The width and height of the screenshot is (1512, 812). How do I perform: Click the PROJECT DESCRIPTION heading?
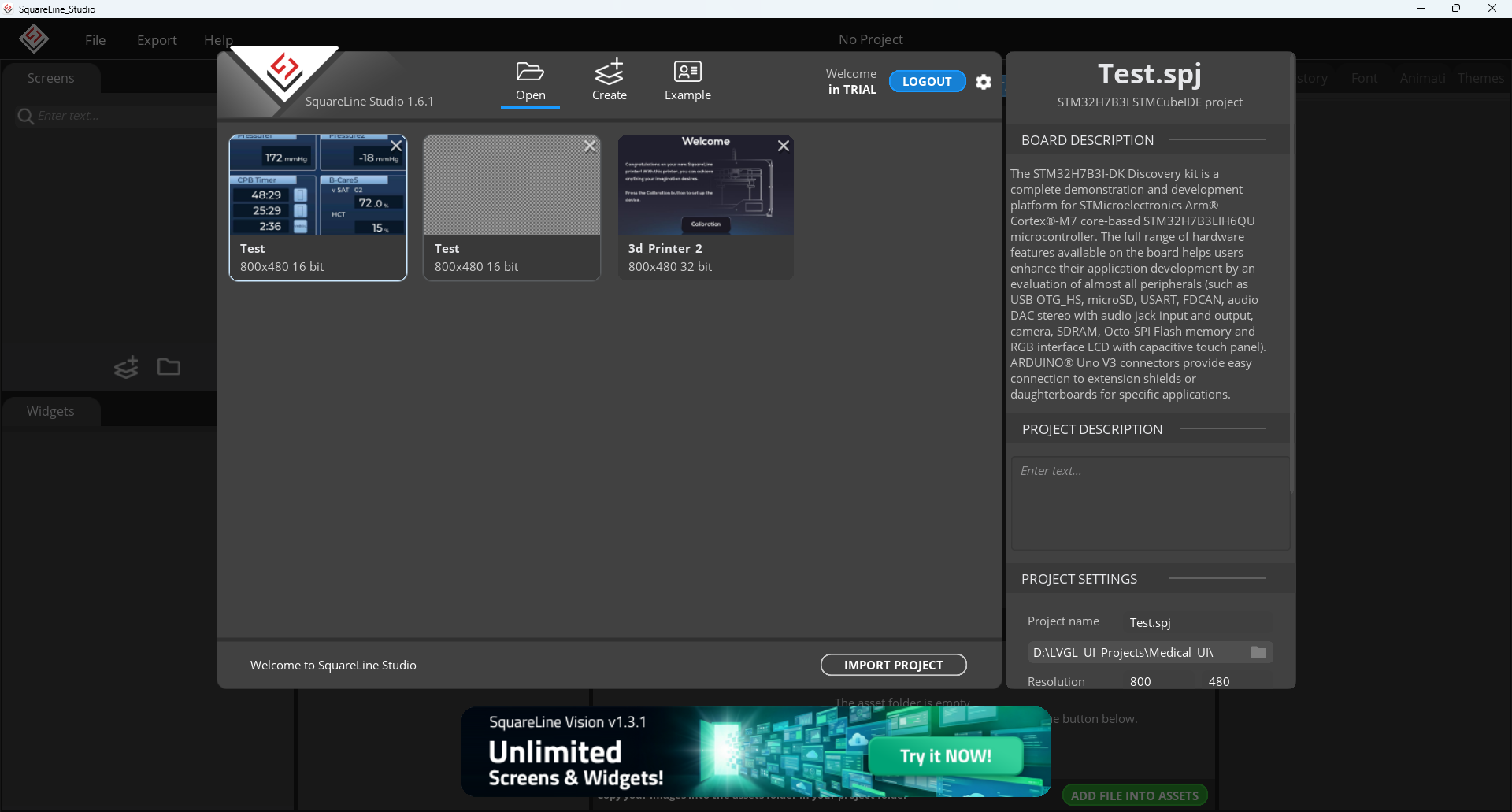[x=1091, y=429]
